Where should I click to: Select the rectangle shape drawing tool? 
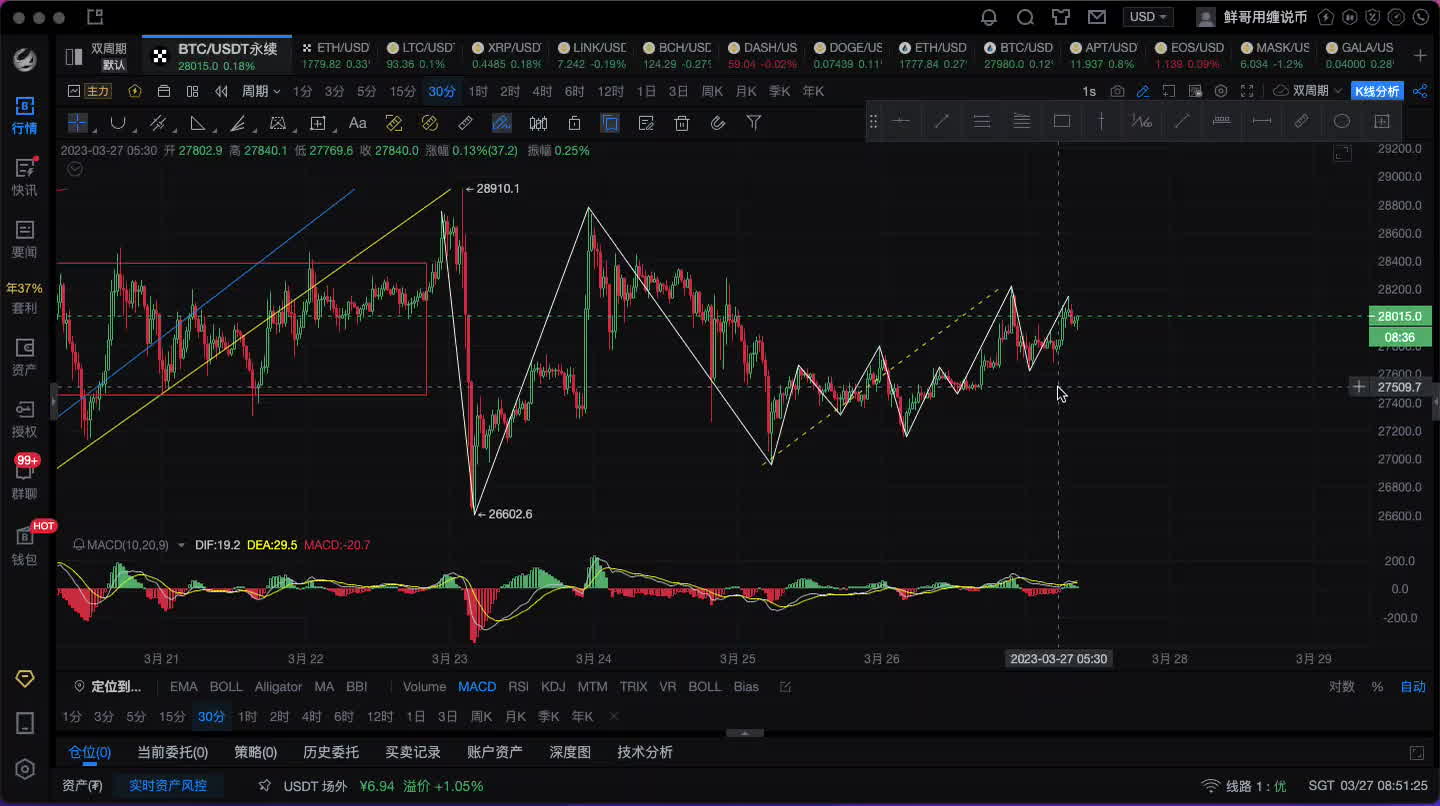(1062, 121)
